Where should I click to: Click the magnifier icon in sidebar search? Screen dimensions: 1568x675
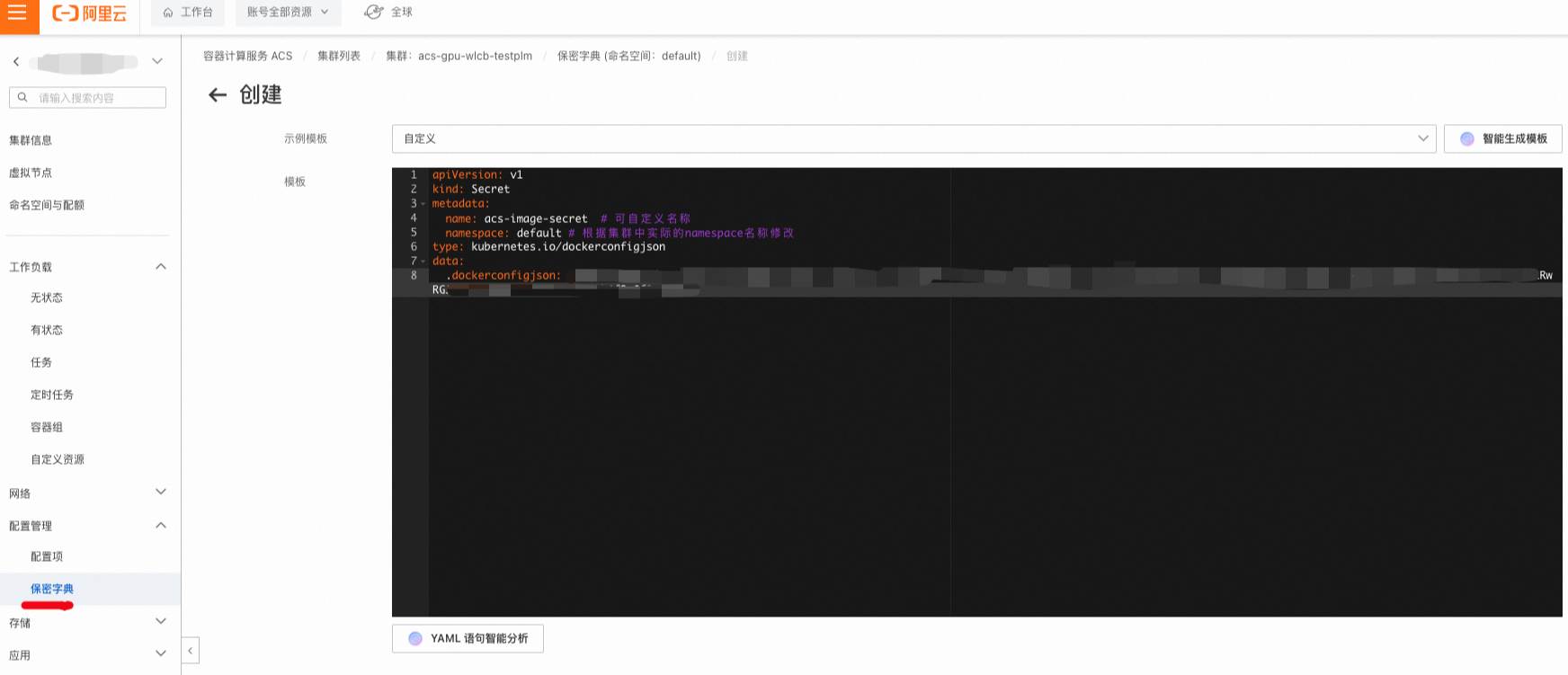22,97
